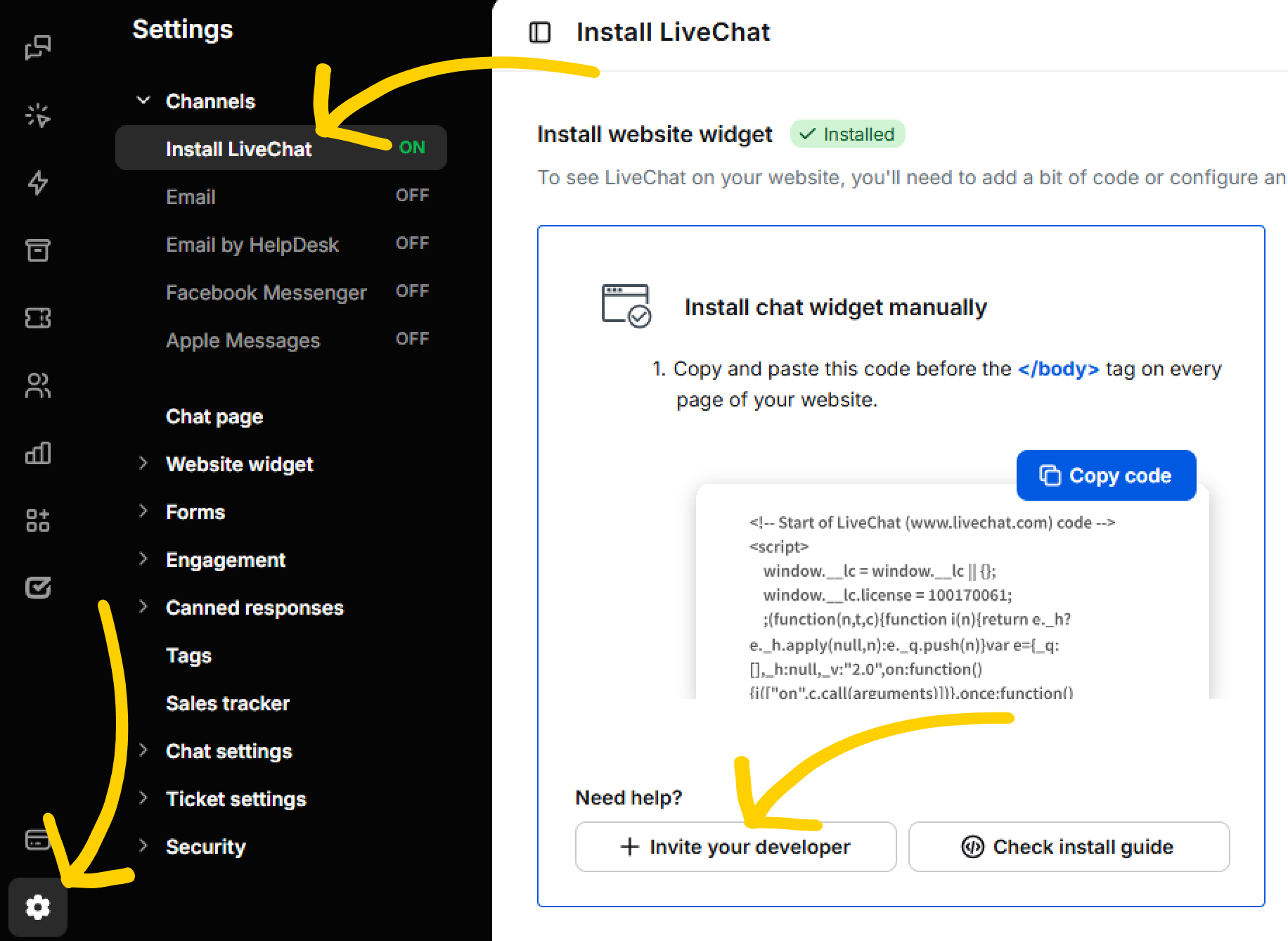Collapse the Channels section chevron

click(143, 101)
